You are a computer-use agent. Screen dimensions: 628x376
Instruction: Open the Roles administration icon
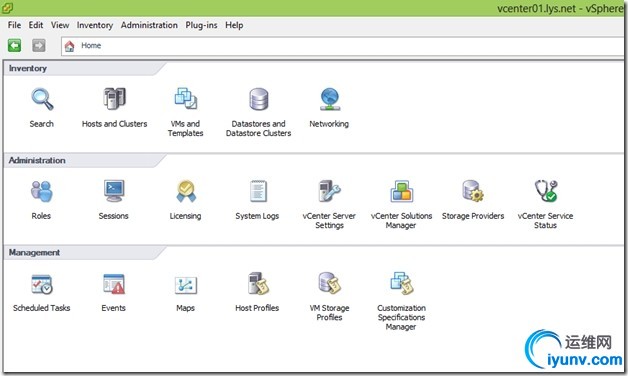point(42,191)
